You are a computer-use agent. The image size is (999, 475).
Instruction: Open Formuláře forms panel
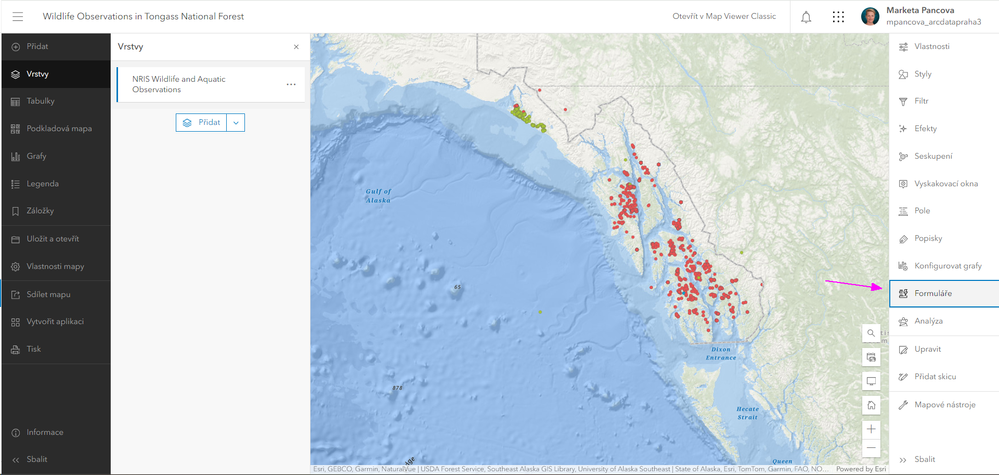944,294
